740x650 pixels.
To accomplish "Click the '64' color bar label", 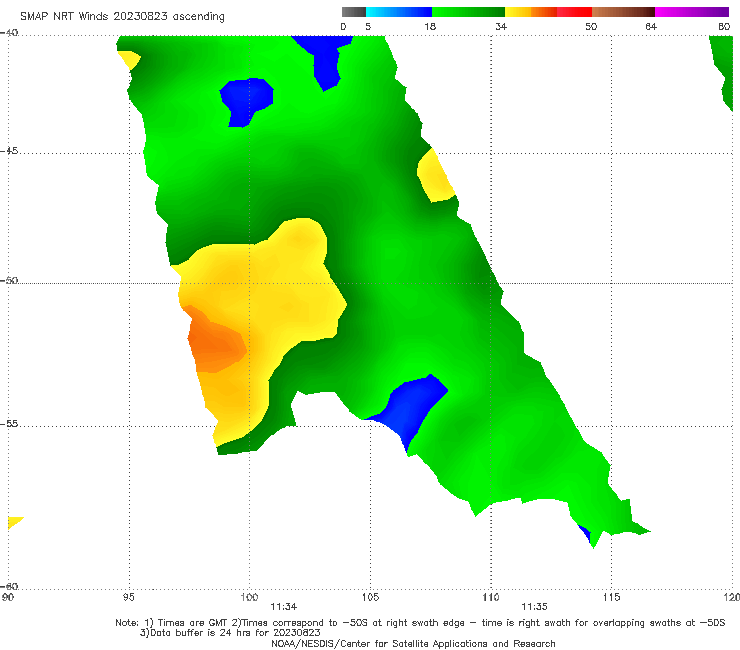I will pos(651,26).
